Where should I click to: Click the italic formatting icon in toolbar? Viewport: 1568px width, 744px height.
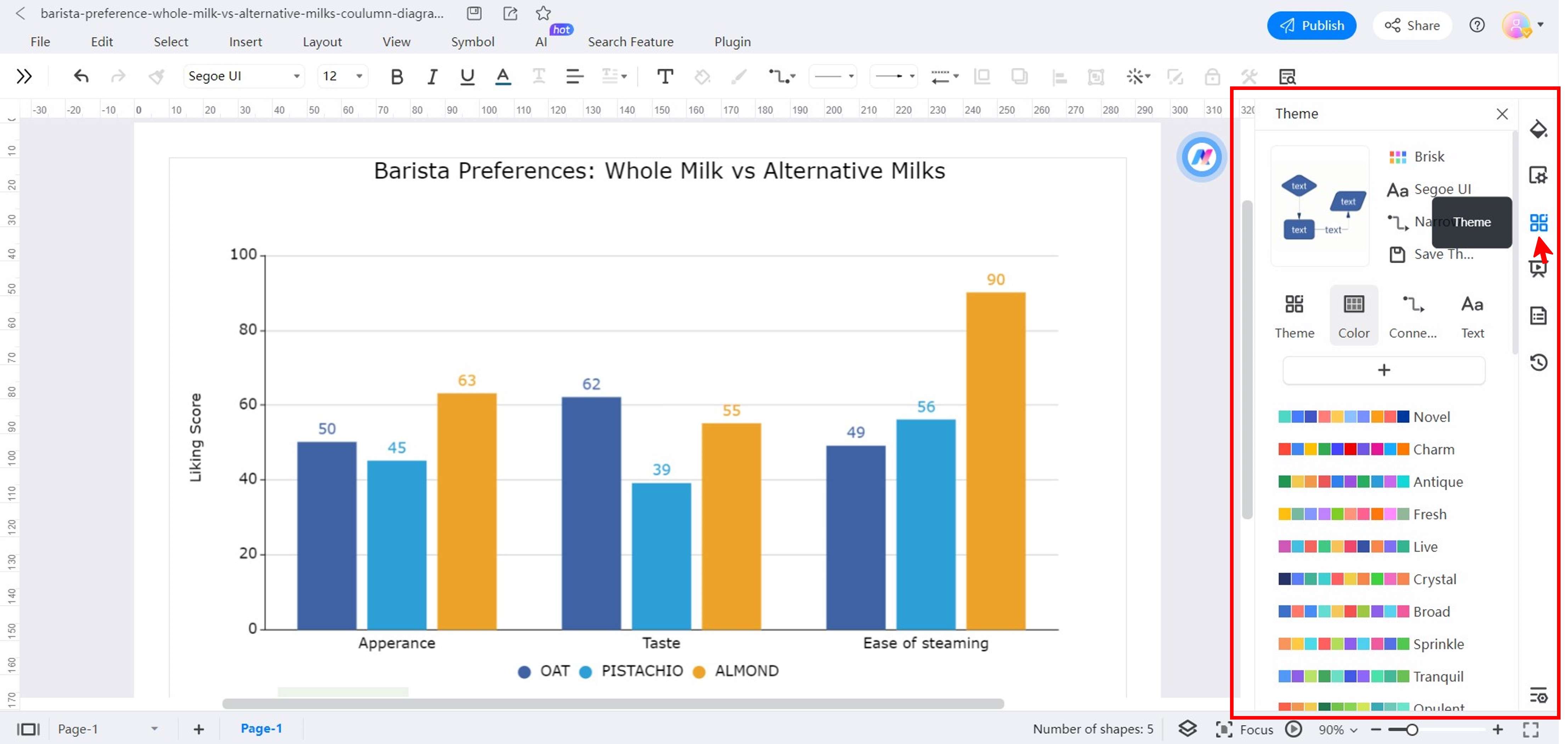pyautogui.click(x=432, y=76)
